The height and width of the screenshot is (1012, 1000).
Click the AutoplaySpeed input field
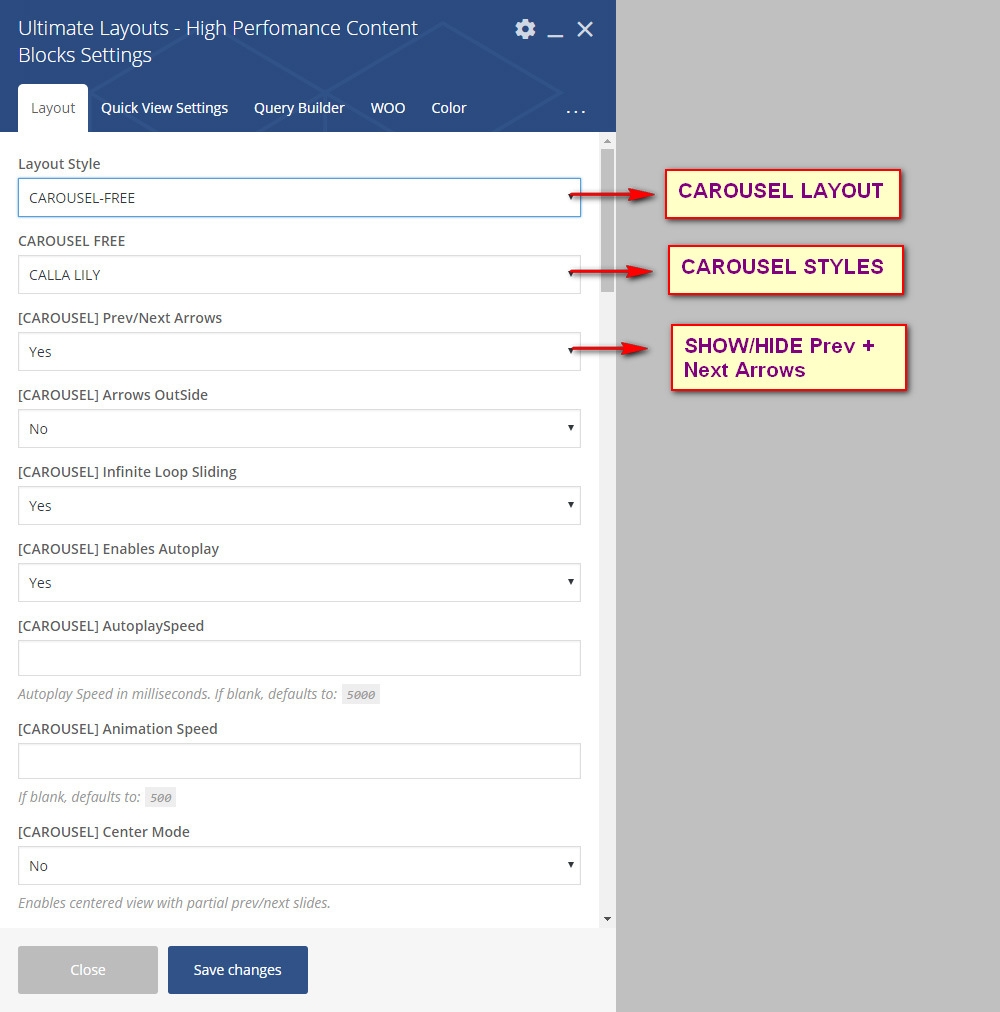click(x=299, y=659)
